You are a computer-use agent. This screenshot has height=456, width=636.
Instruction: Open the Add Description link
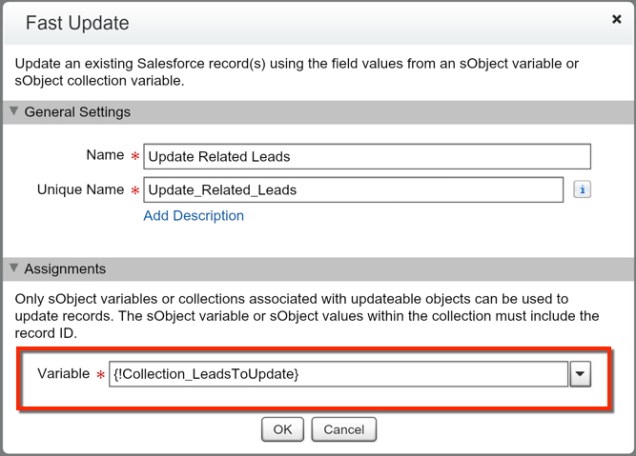(193, 215)
